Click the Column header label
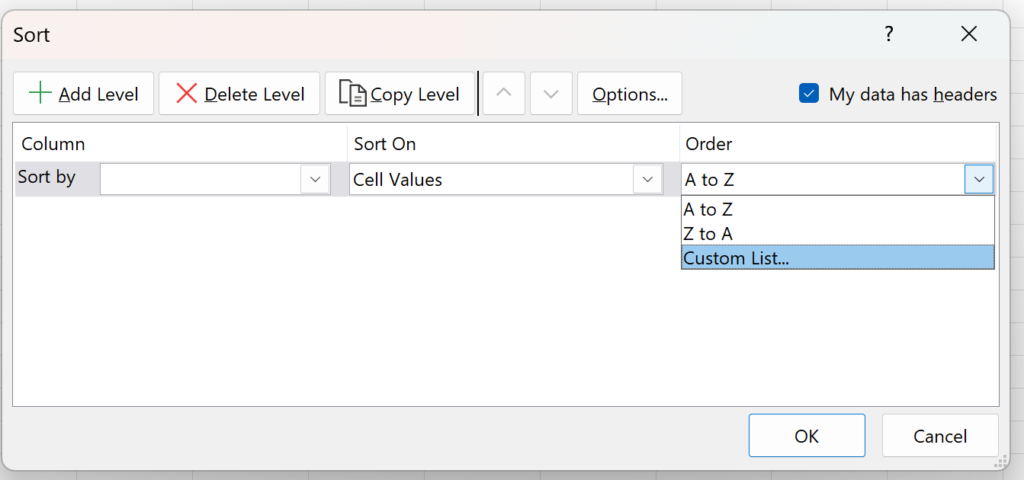This screenshot has height=480, width=1024. 54,144
